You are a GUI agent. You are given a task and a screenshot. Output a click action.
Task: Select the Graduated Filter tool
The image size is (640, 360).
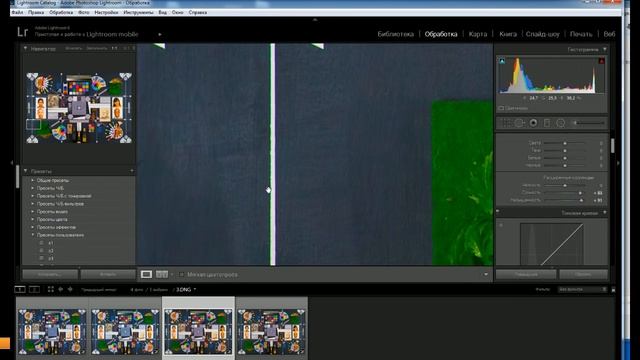(547, 123)
